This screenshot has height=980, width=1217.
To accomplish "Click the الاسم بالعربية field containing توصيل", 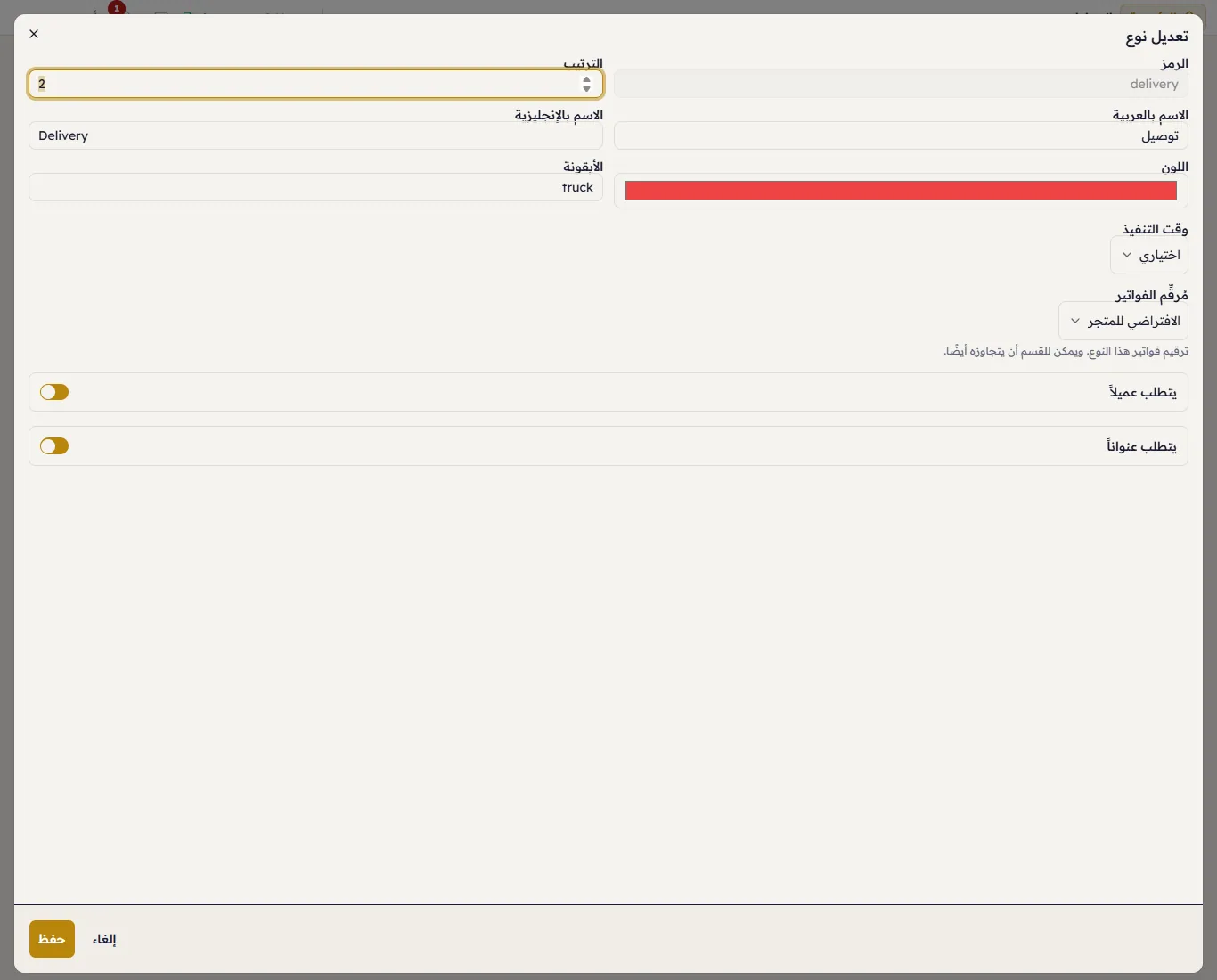I will pos(901,135).
